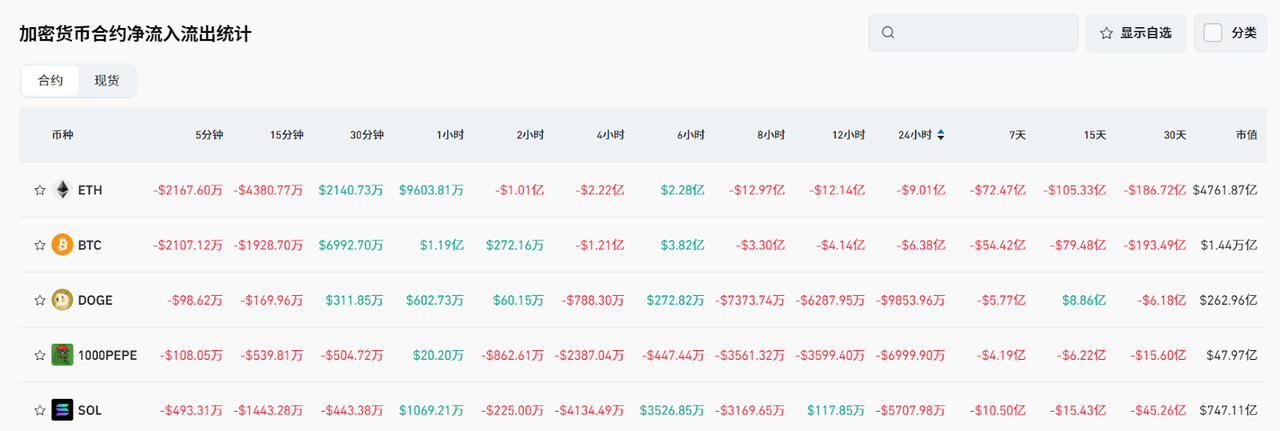The height and width of the screenshot is (431, 1280).
Task: Click DOGE 24-hour value -$9853.96万
Action: [x=910, y=300]
